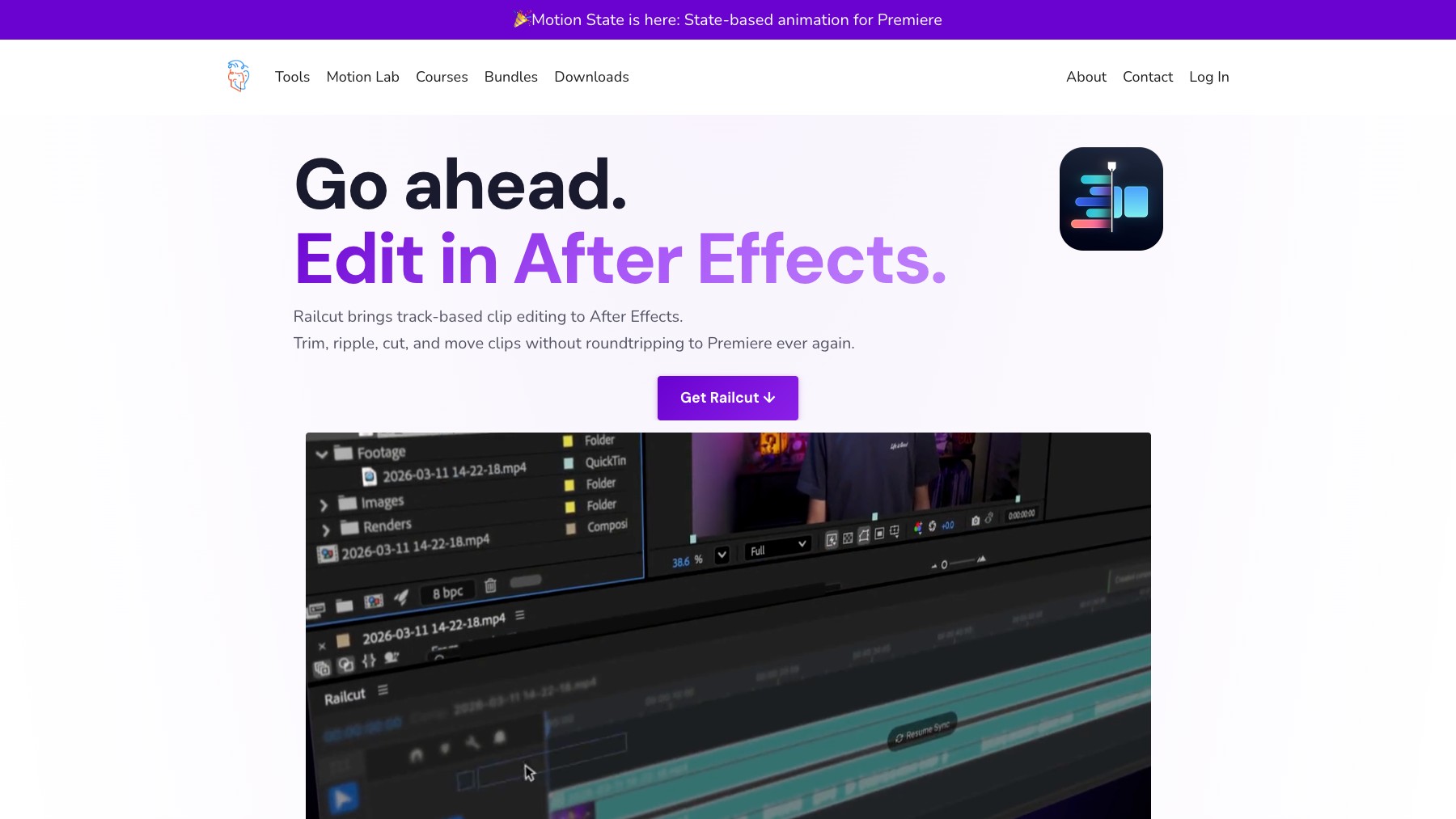
Task: Click the Get Railcut button
Action: pos(728,398)
